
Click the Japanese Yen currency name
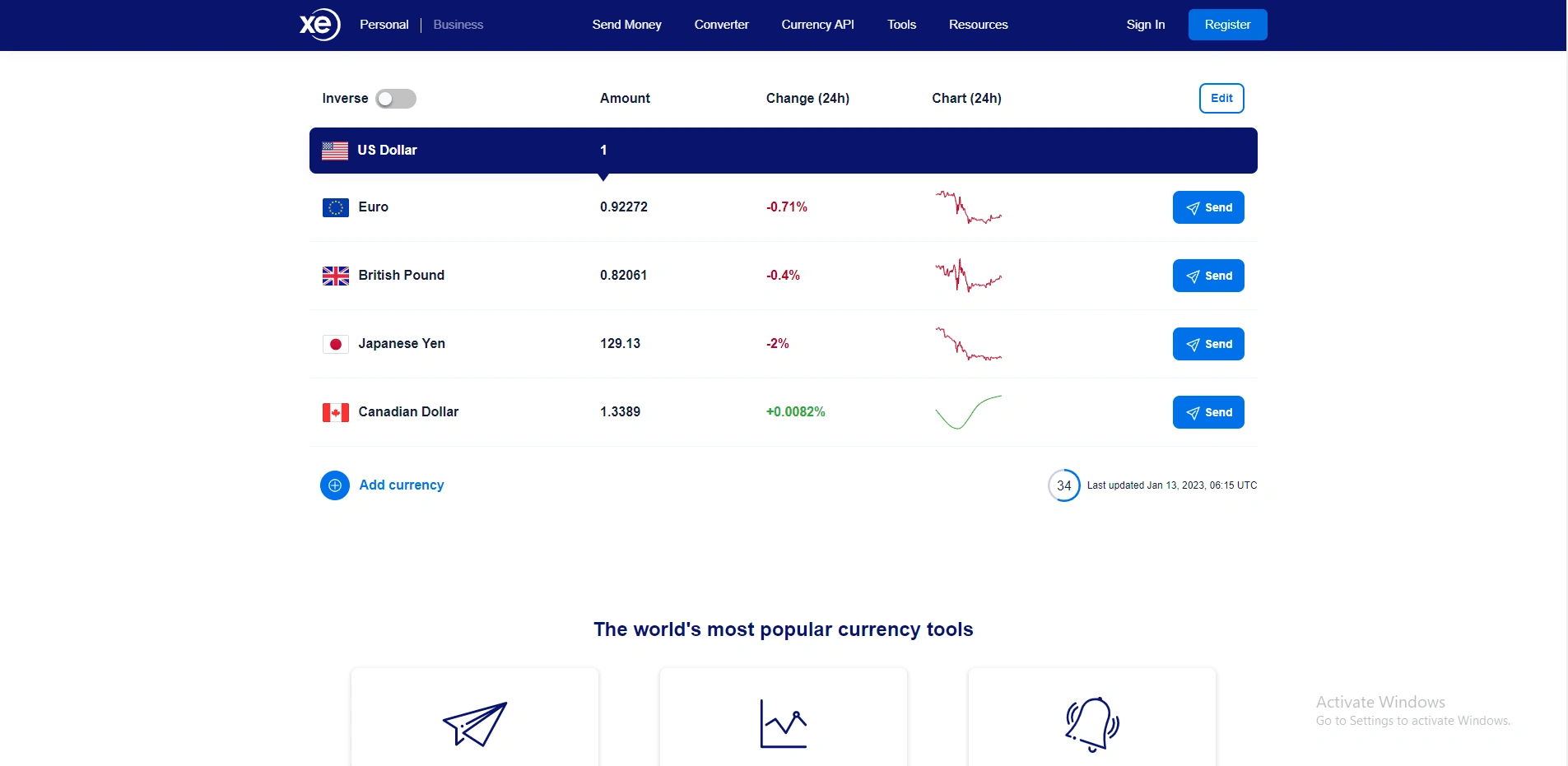[402, 344]
